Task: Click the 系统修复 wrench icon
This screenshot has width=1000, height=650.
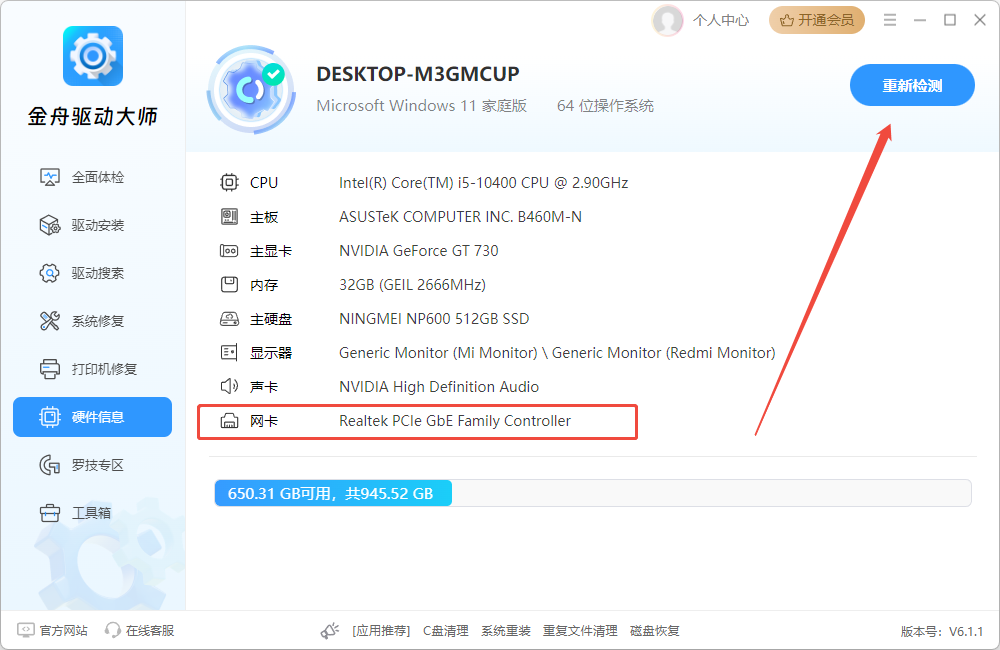Action: click(50, 321)
